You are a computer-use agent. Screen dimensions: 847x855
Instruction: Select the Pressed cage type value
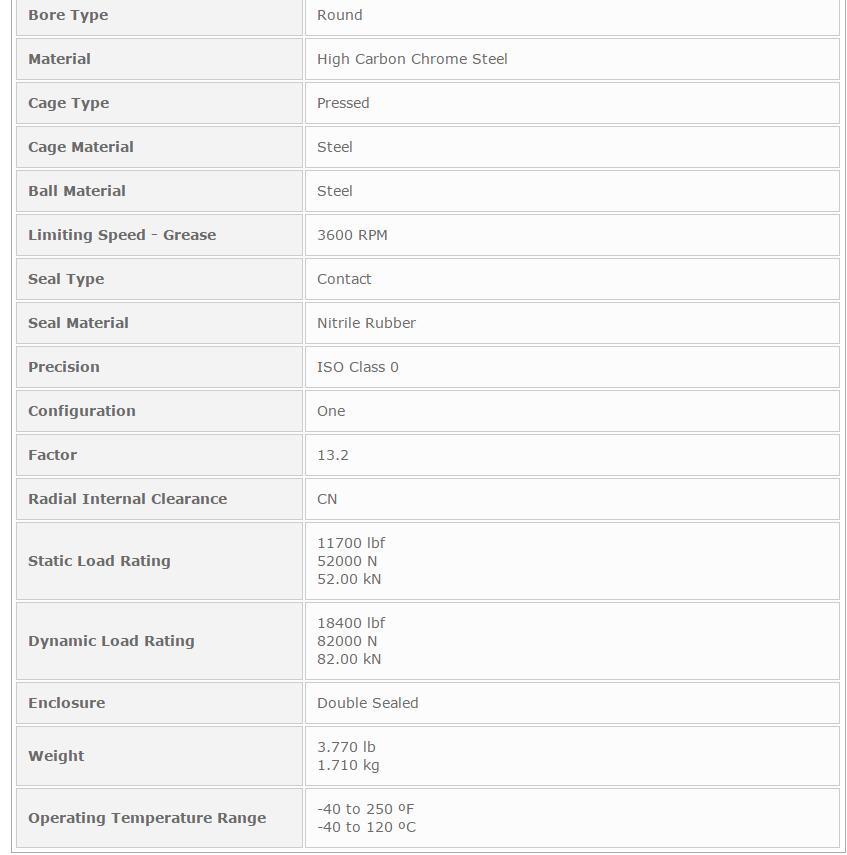click(343, 103)
